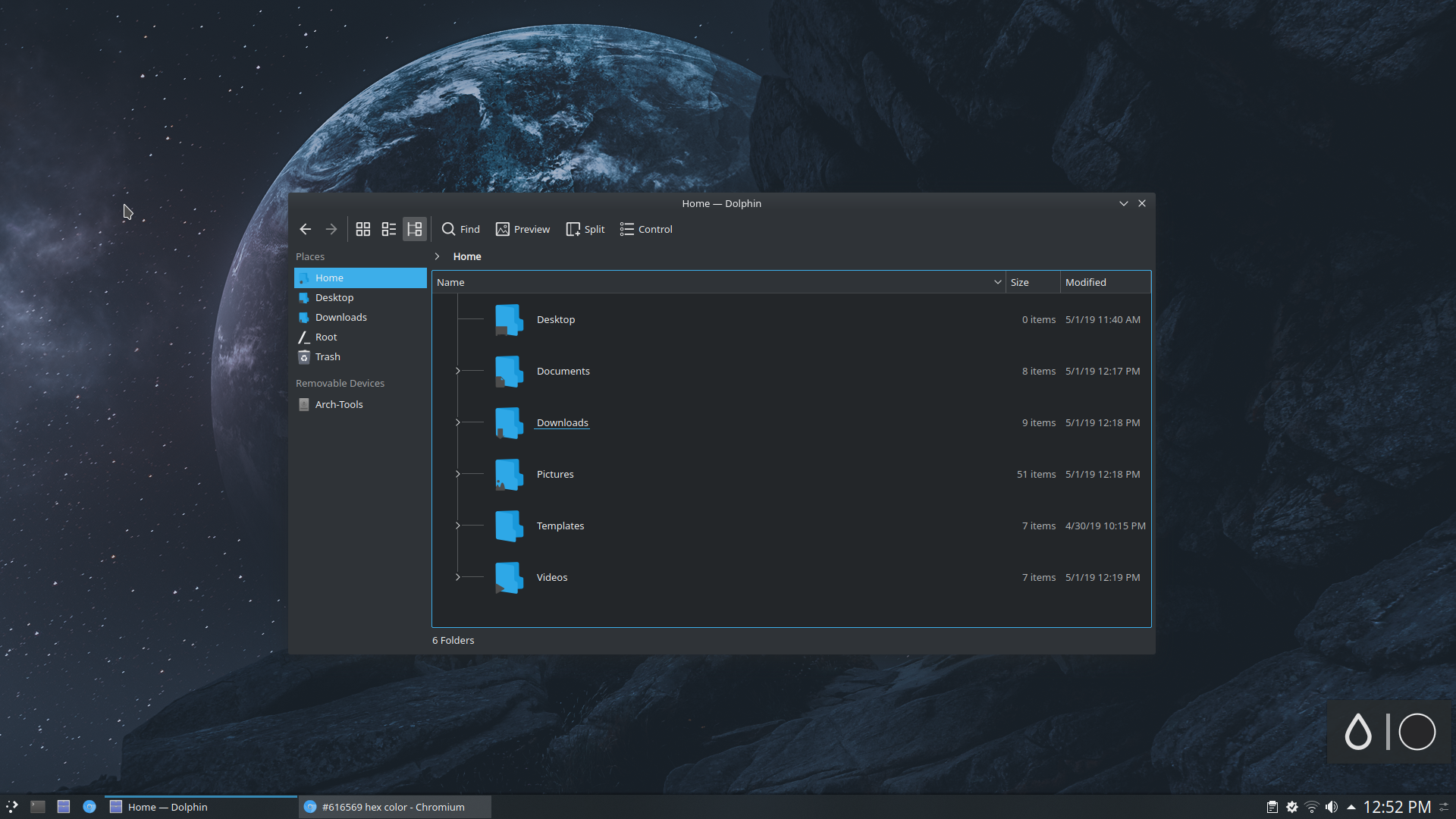Sort by Name column header
Viewport: 1456px width, 819px height.
pos(718,282)
